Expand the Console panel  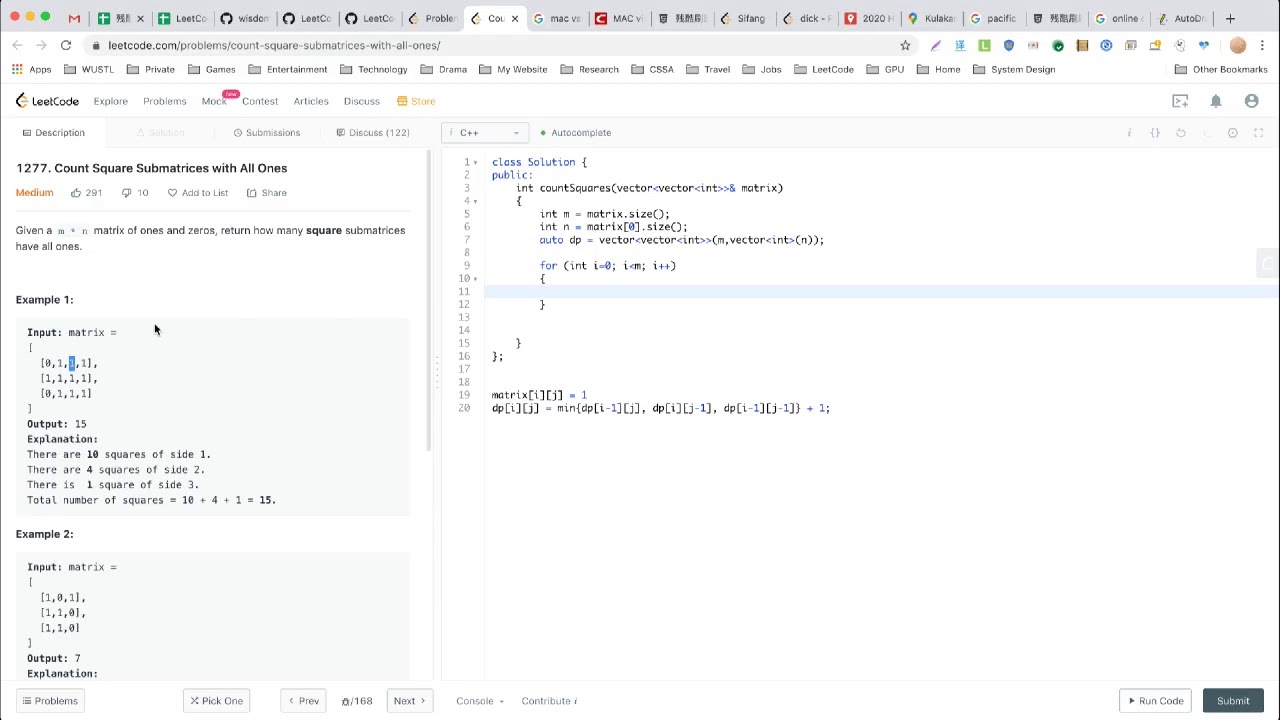[480, 701]
